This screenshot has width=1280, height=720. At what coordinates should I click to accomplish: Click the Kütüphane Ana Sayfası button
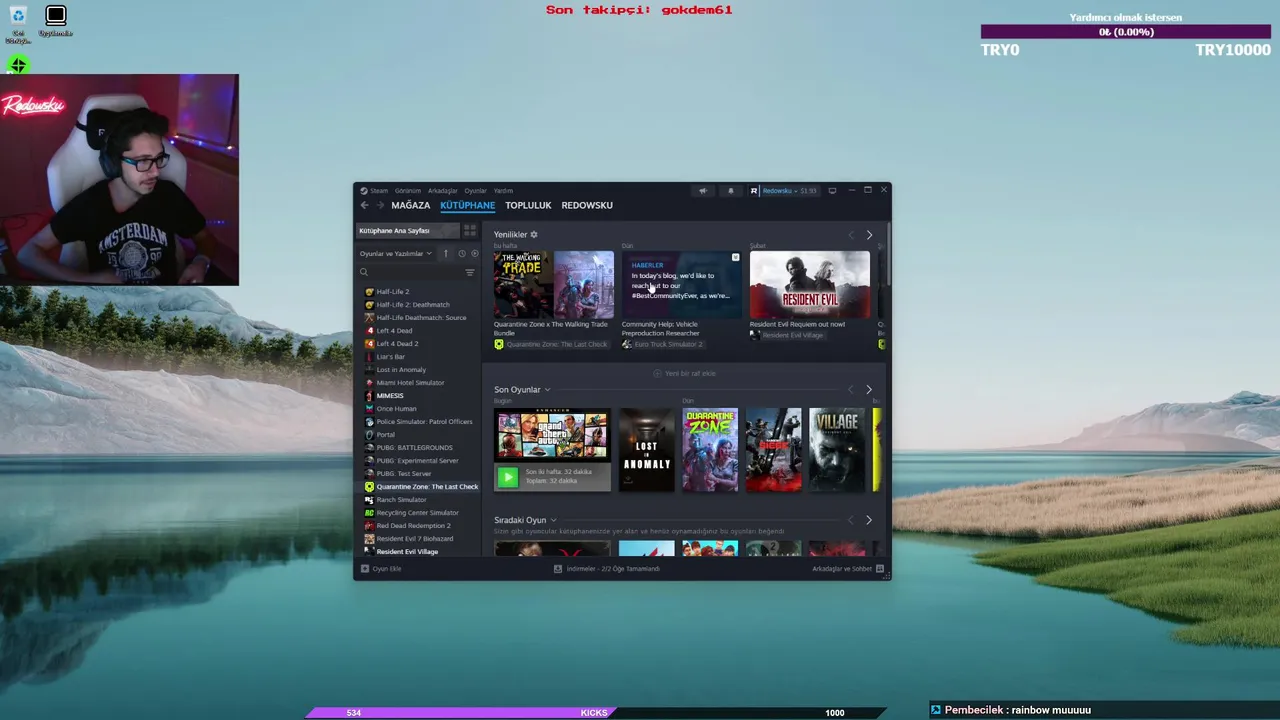tap(408, 231)
